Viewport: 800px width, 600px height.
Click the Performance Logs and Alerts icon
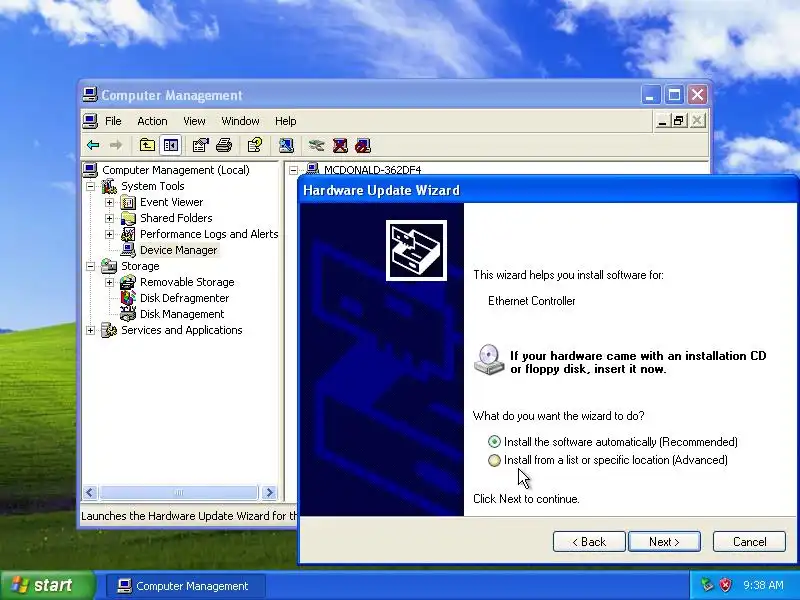(x=128, y=234)
